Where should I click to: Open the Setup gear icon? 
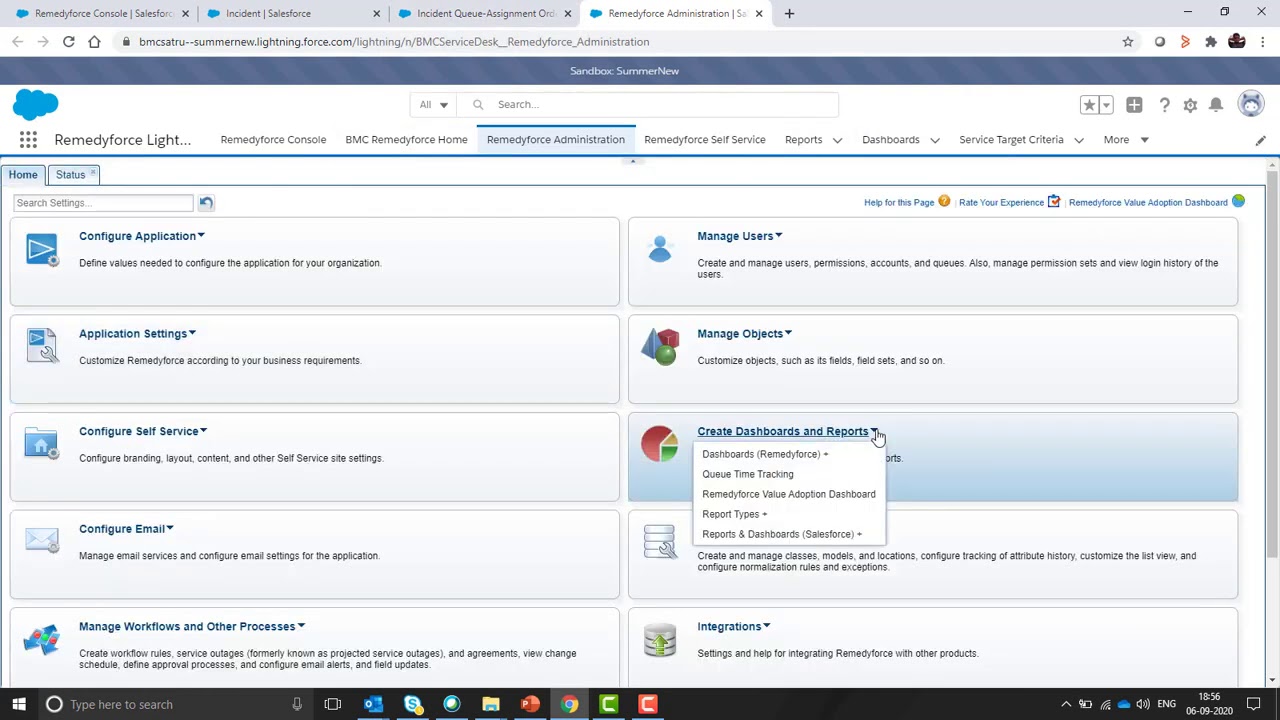tap(1190, 105)
